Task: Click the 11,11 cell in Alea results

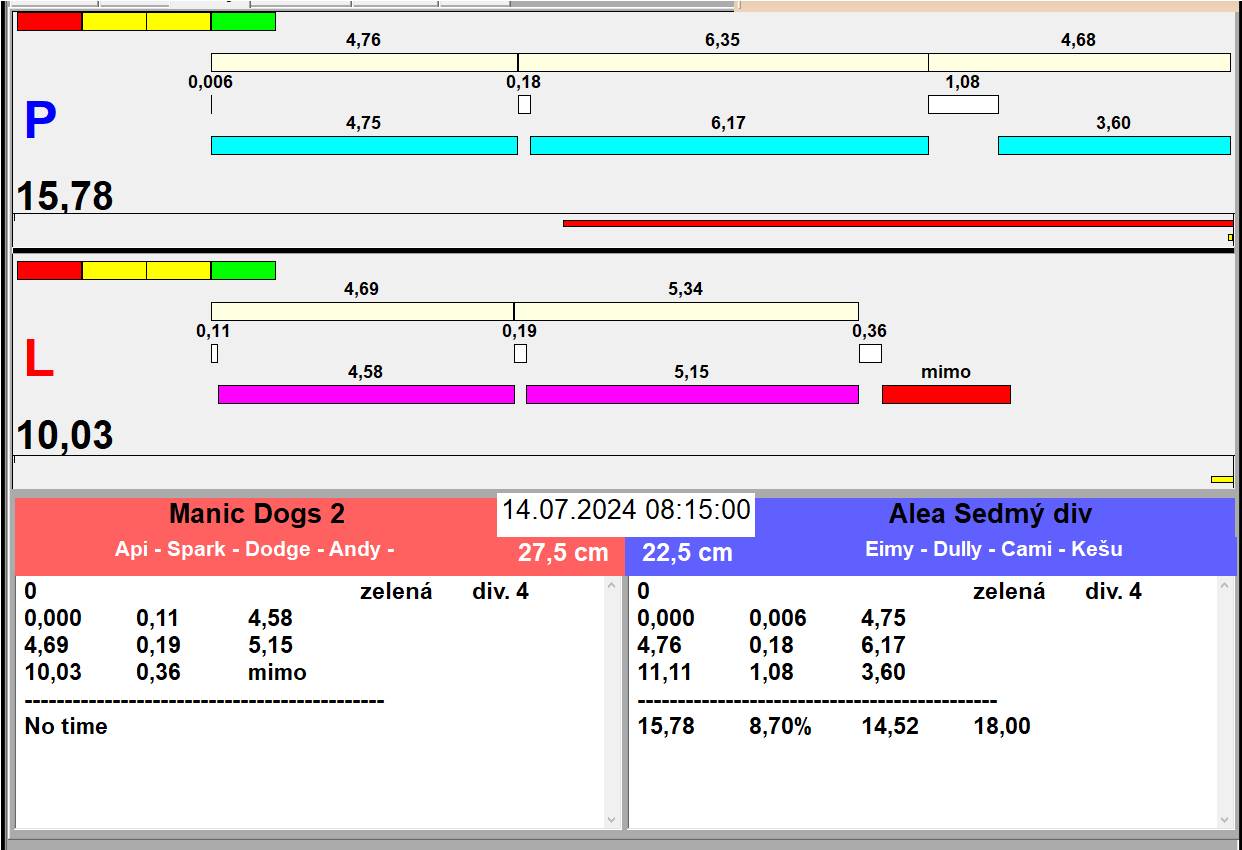Action: [664, 673]
